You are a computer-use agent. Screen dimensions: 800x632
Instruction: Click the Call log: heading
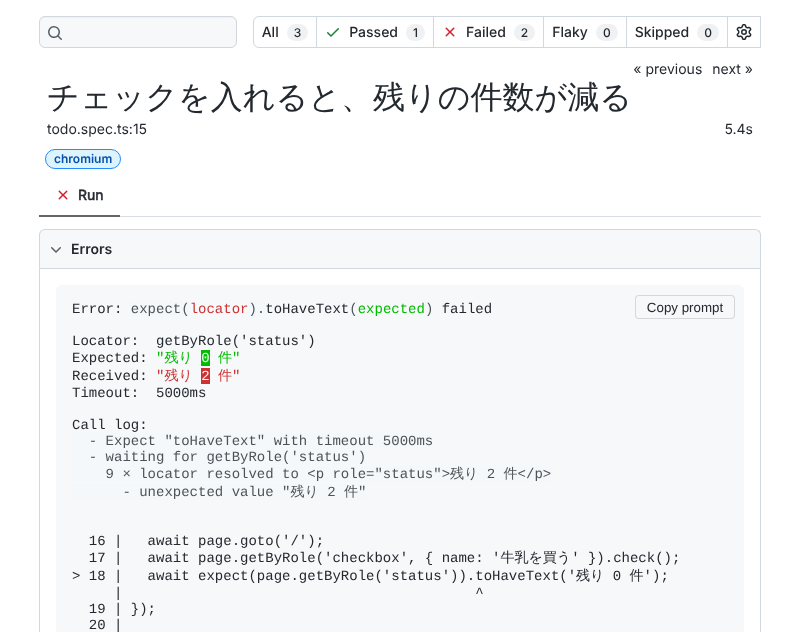click(x=109, y=425)
